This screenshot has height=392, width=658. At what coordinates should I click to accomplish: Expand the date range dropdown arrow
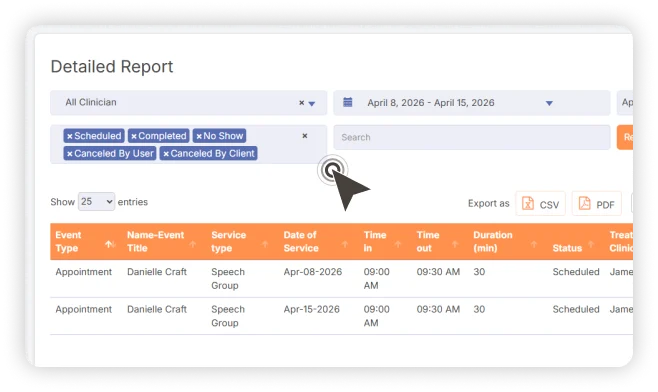pyautogui.click(x=549, y=103)
